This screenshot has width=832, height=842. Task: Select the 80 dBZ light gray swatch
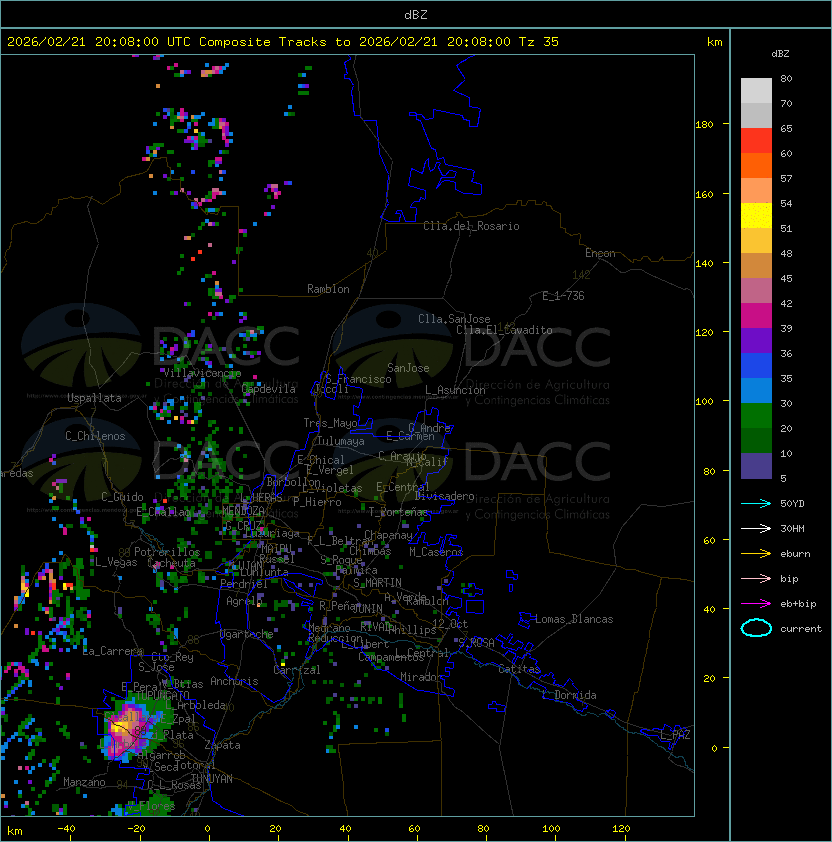coord(756,90)
